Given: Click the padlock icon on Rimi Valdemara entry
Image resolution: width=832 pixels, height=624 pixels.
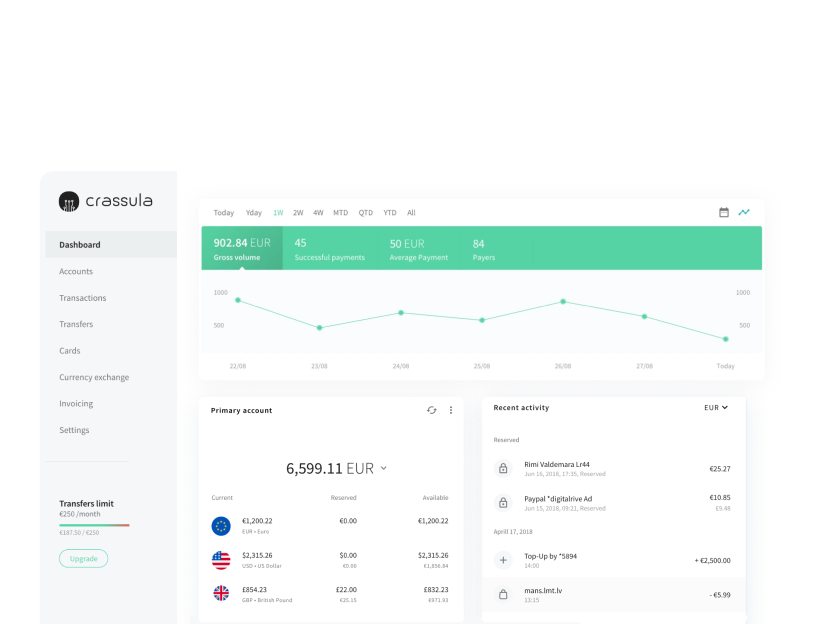Looking at the screenshot, I should coord(502,468).
